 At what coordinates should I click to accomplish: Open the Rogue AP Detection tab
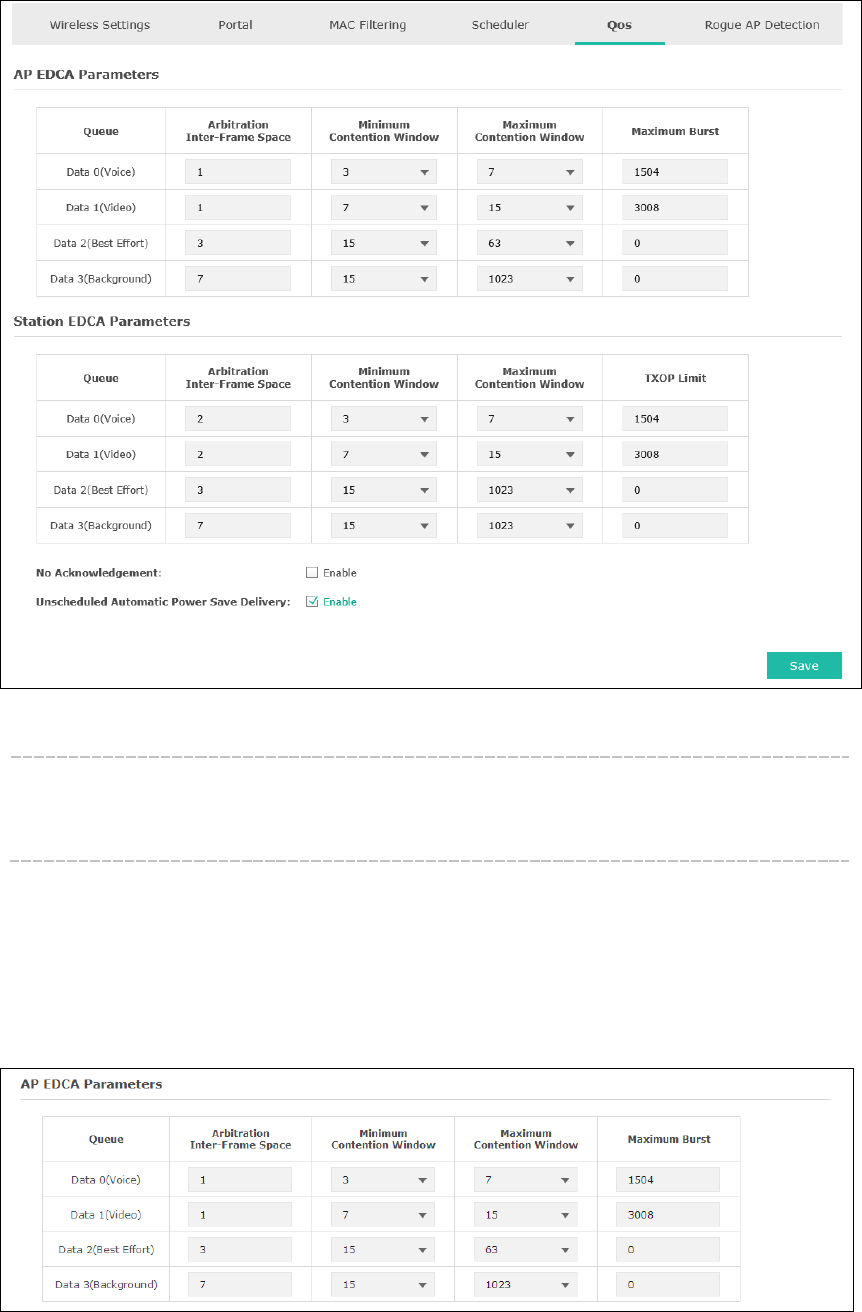pyautogui.click(x=762, y=25)
